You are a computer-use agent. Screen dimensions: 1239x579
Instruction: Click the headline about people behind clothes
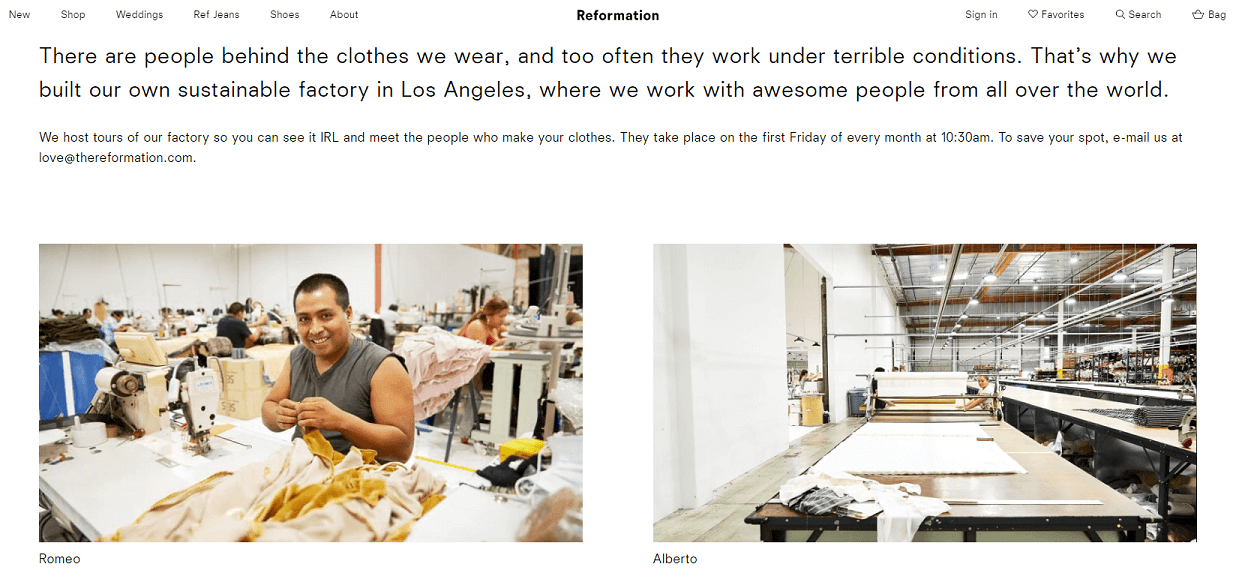(x=608, y=72)
